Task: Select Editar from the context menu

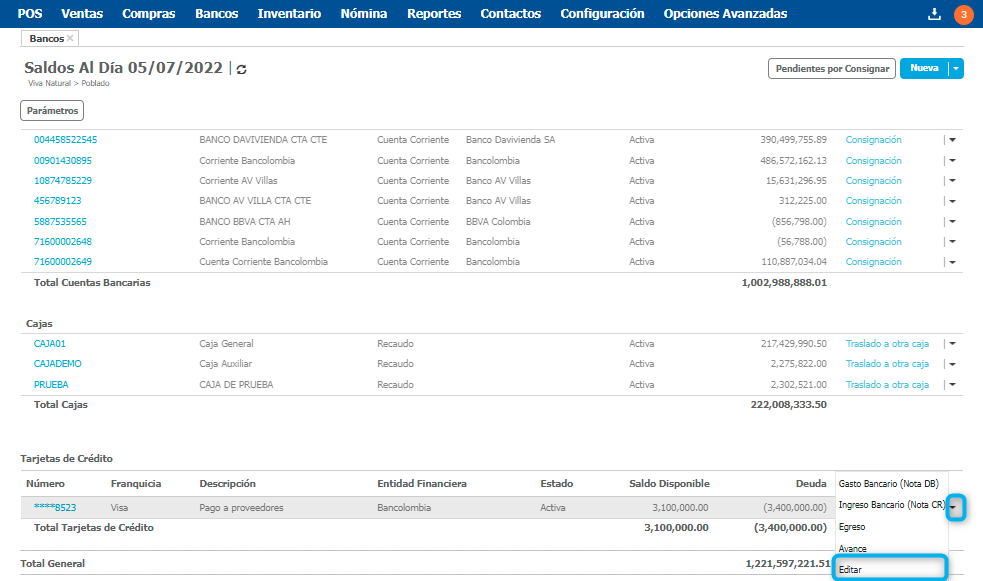Action: [x=851, y=569]
